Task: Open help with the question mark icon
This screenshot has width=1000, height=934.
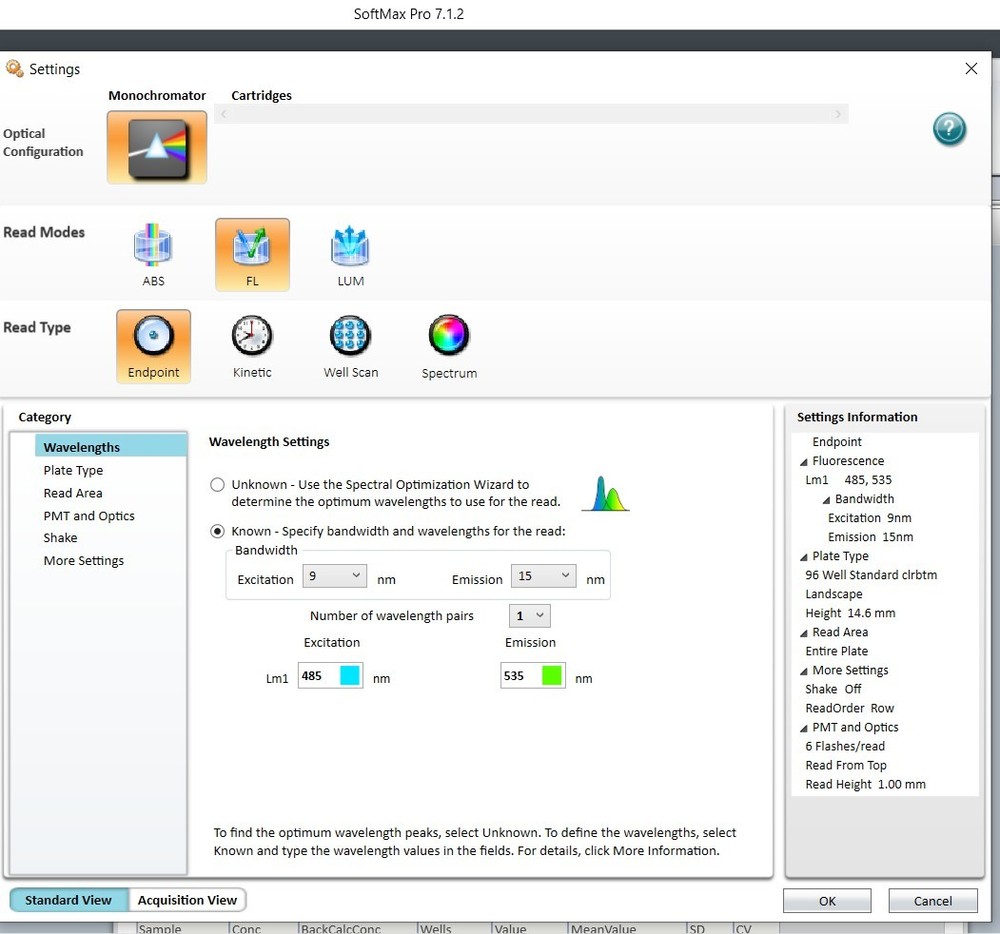Action: [x=949, y=129]
